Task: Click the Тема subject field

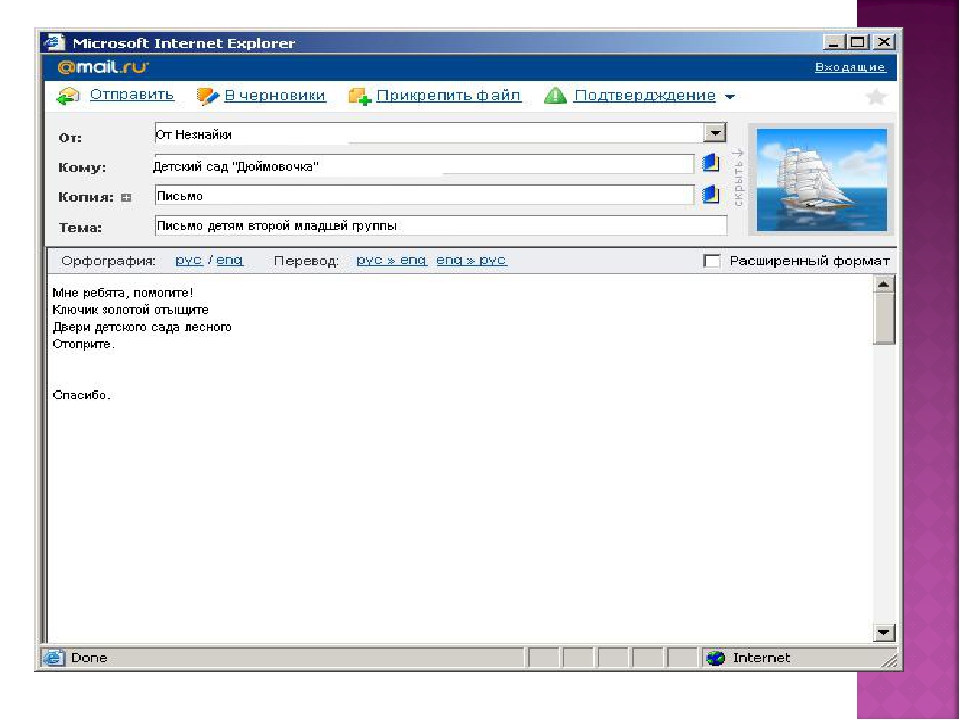Action: tap(441, 225)
